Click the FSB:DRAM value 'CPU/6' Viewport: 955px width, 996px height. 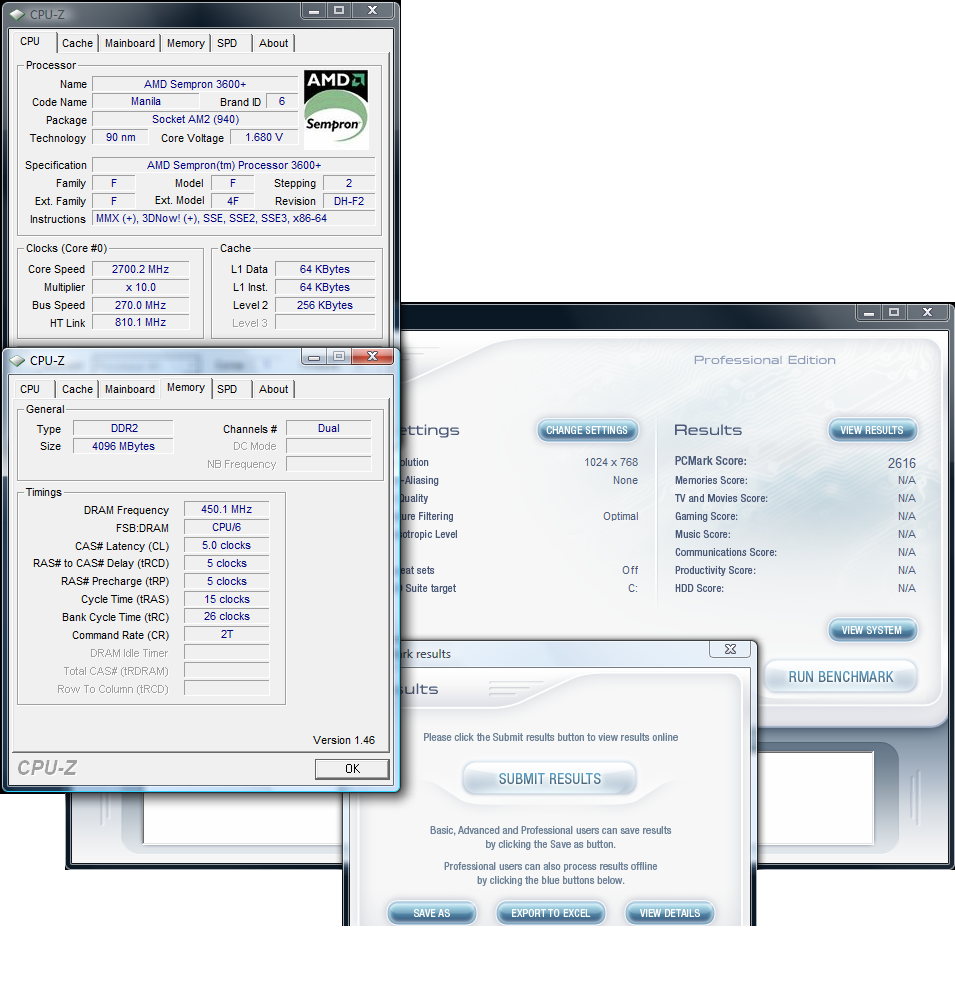click(226, 527)
